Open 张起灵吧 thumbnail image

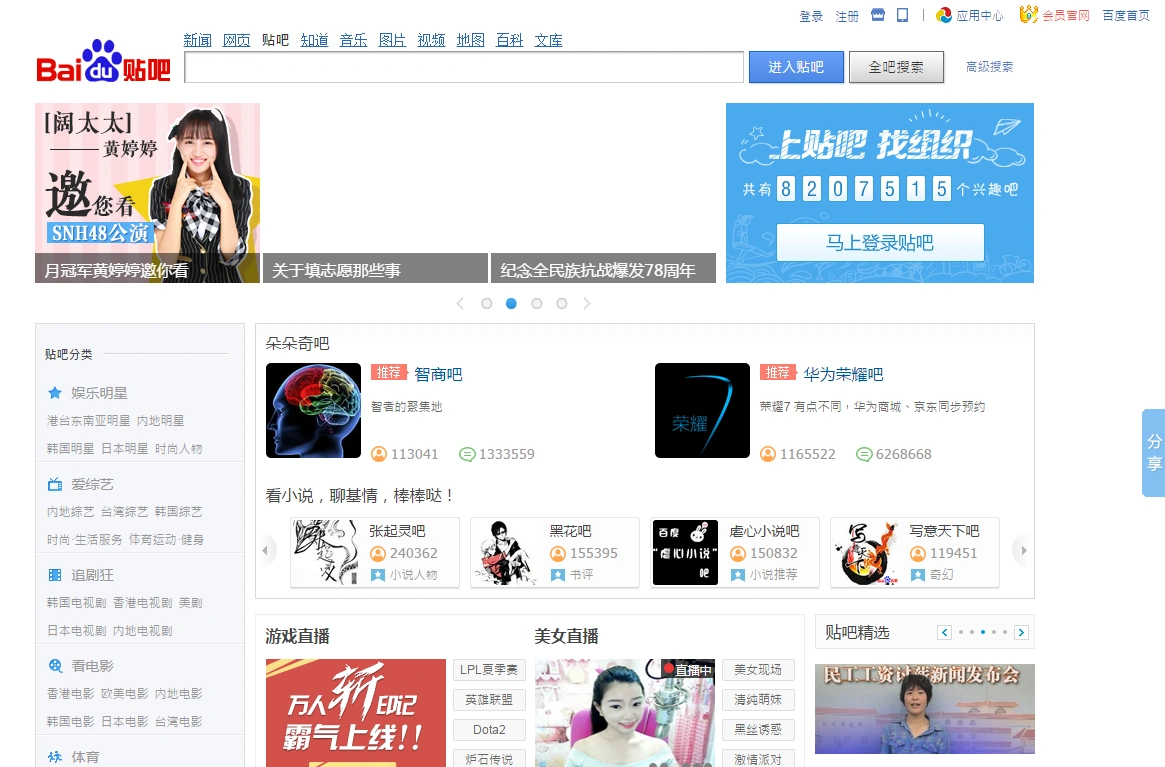325,552
